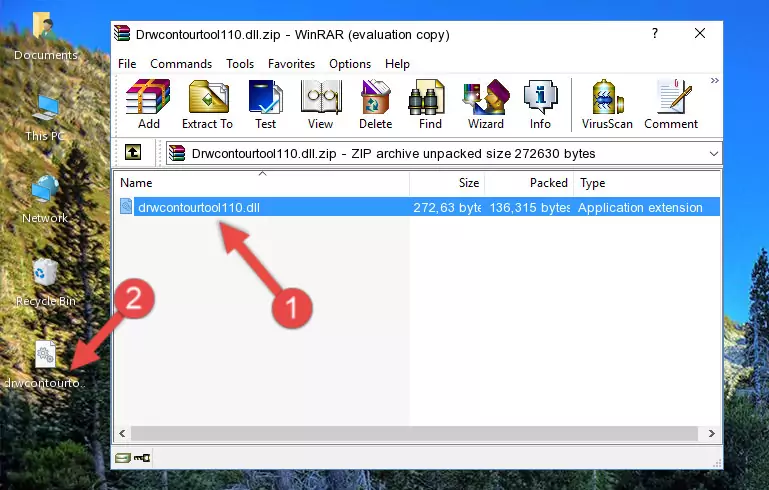Click the question mark help button
Screen dimensions: 769x490
655,33
